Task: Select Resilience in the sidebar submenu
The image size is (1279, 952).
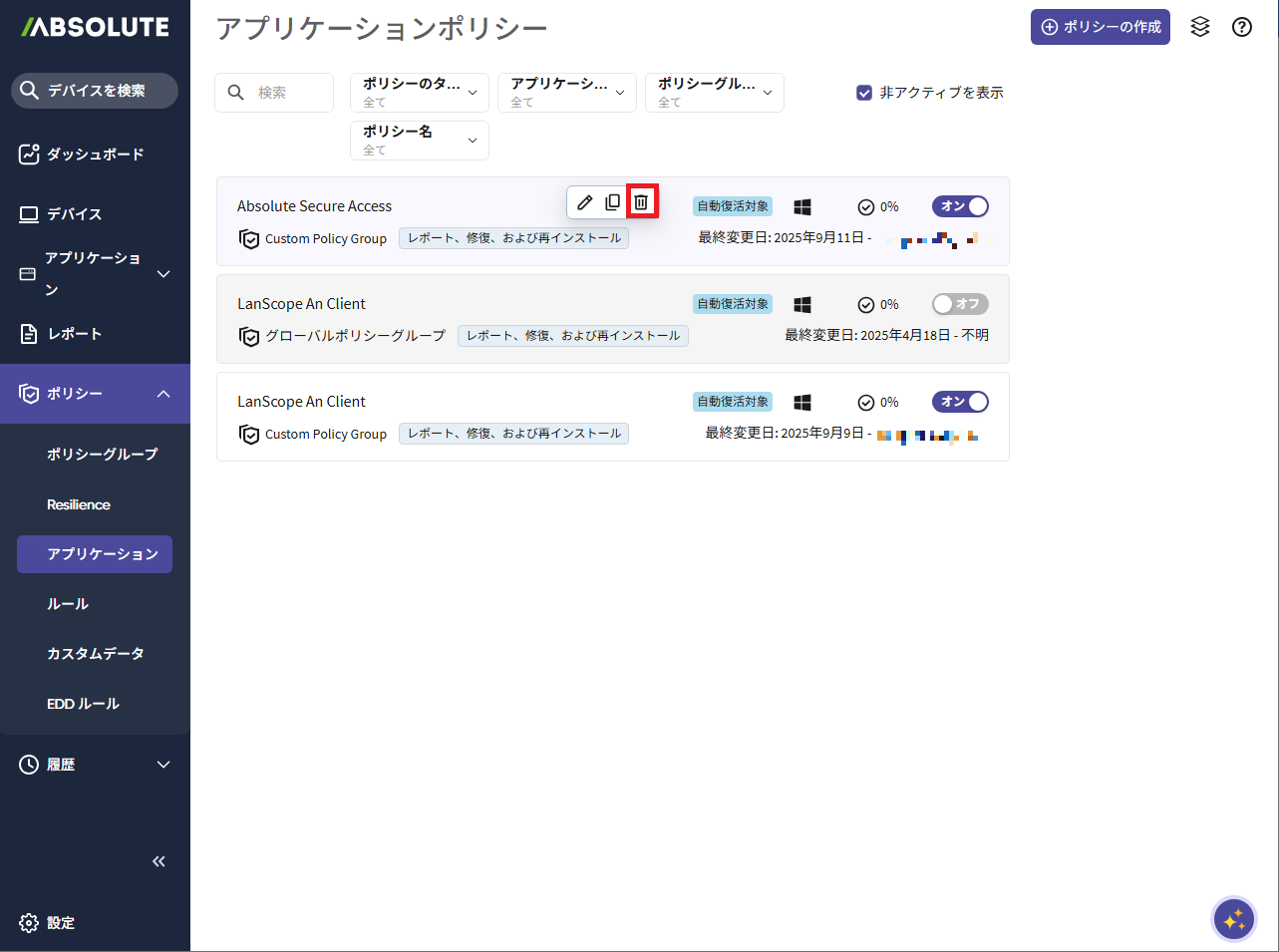Action: pyautogui.click(x=79, y=504)
